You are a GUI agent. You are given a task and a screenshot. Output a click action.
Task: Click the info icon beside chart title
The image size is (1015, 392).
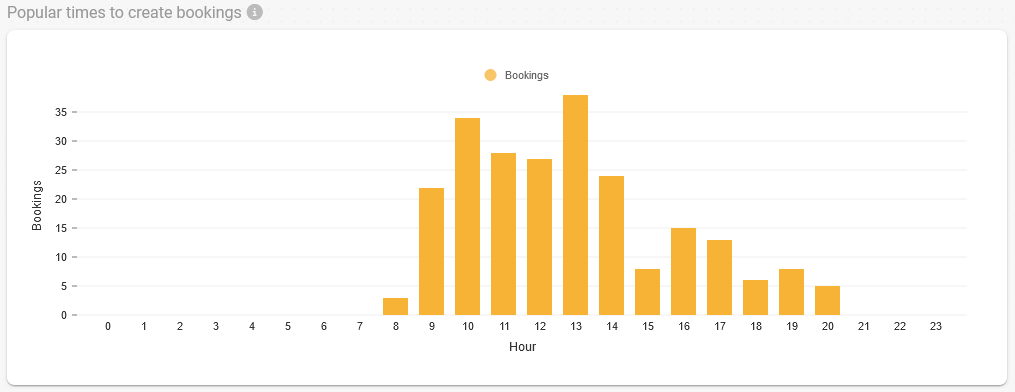(x=255, y=12)
